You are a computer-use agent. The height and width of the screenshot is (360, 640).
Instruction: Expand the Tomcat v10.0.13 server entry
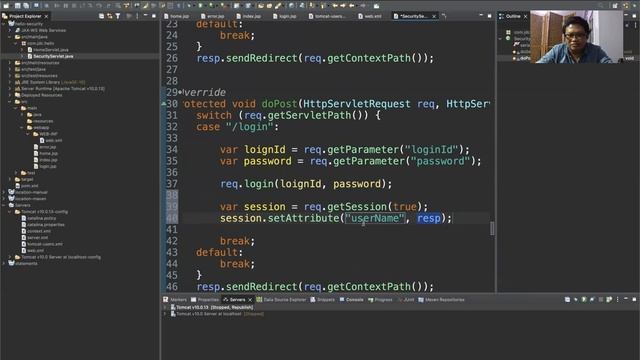[x=165, y=307]
